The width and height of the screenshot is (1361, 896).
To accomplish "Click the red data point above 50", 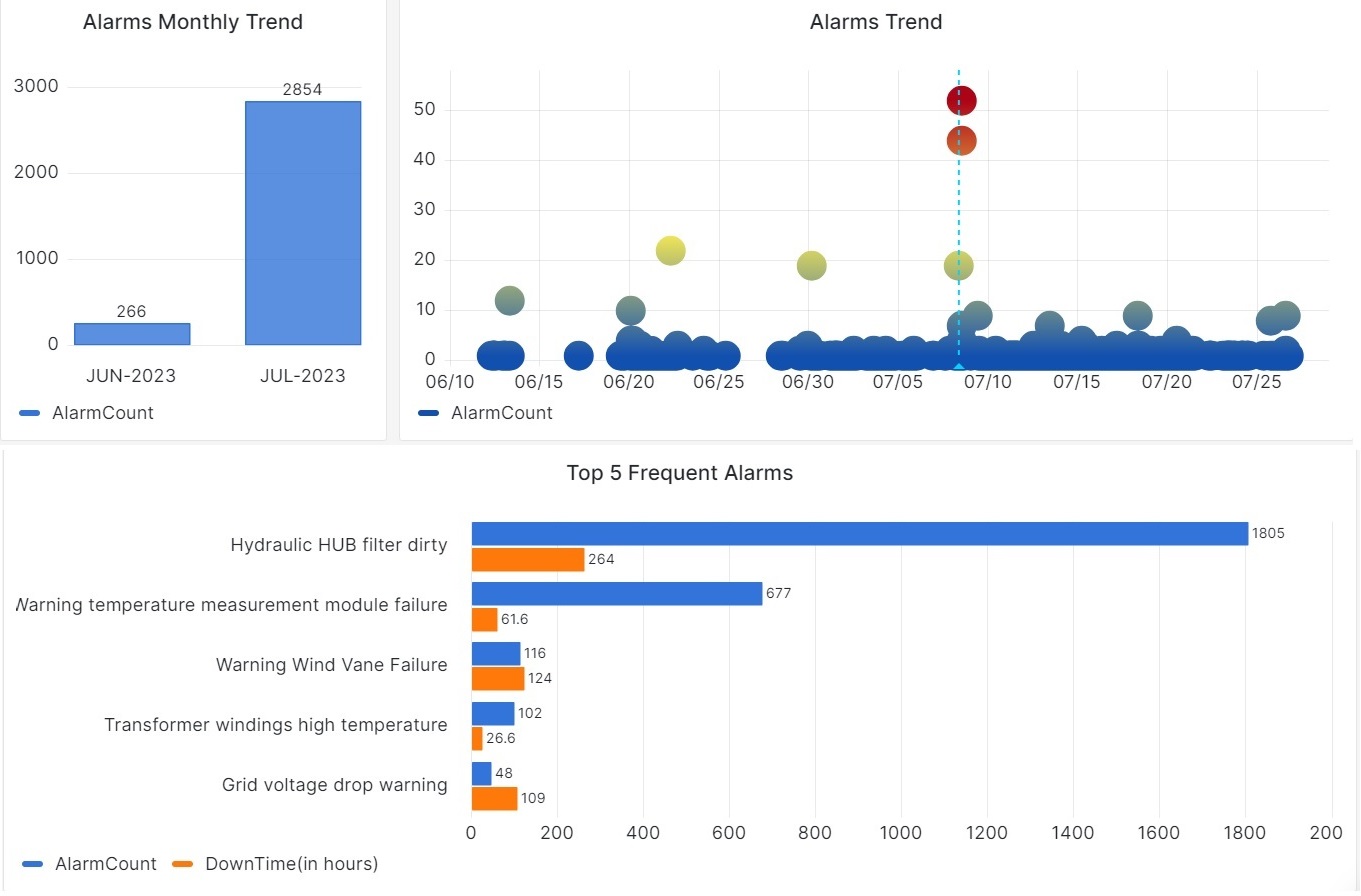I will tap(961, 101).
